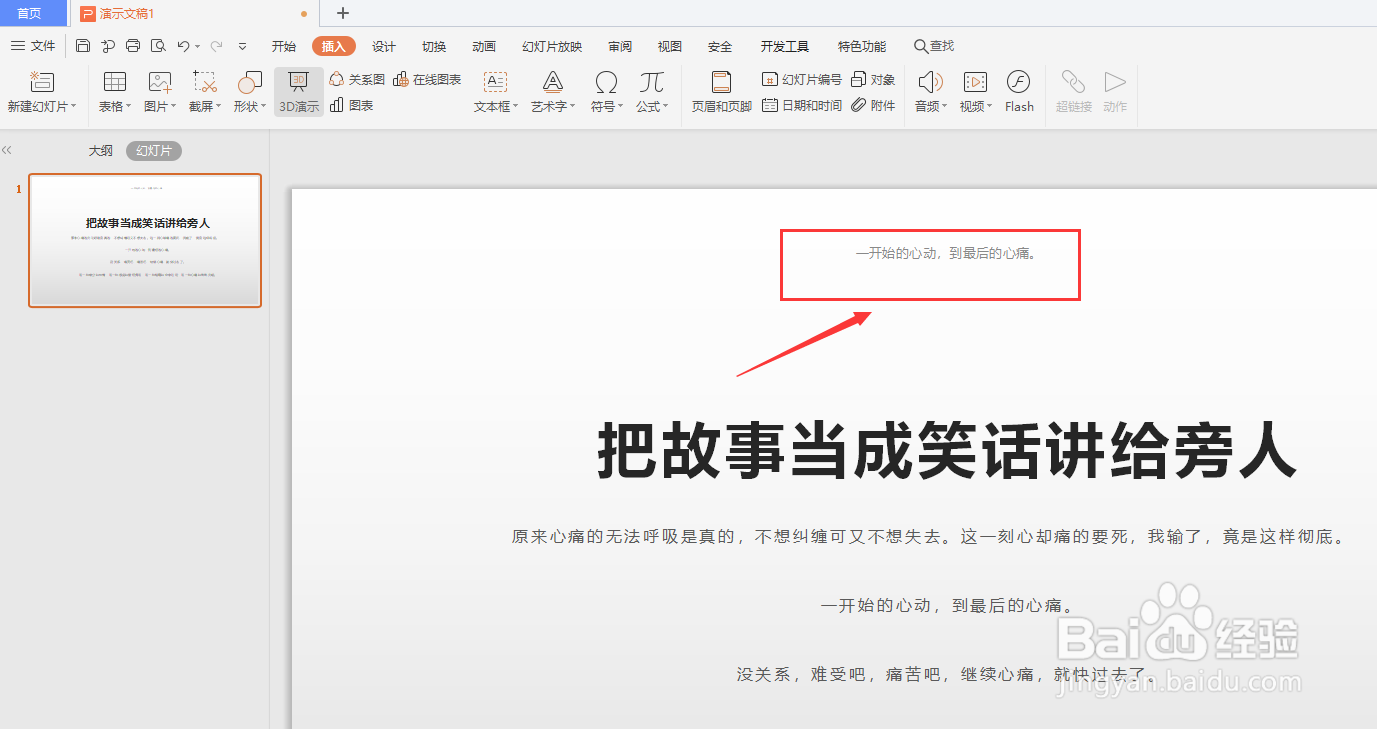This screenshot has width=1377, height=729.
Task: Click the 3D演示 button
Action: 299,92
